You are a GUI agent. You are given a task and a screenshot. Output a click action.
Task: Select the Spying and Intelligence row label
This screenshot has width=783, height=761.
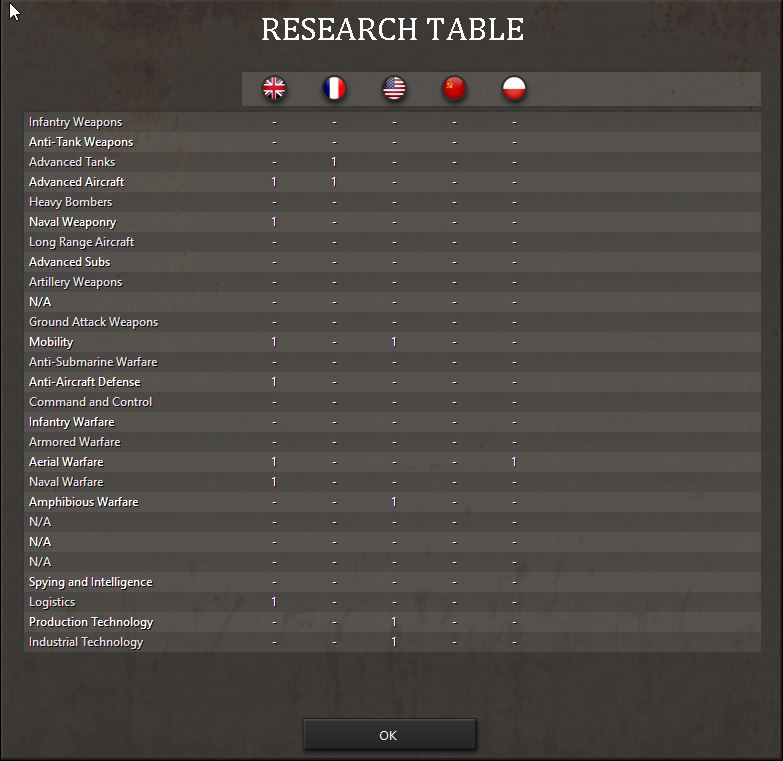point(90,582)
